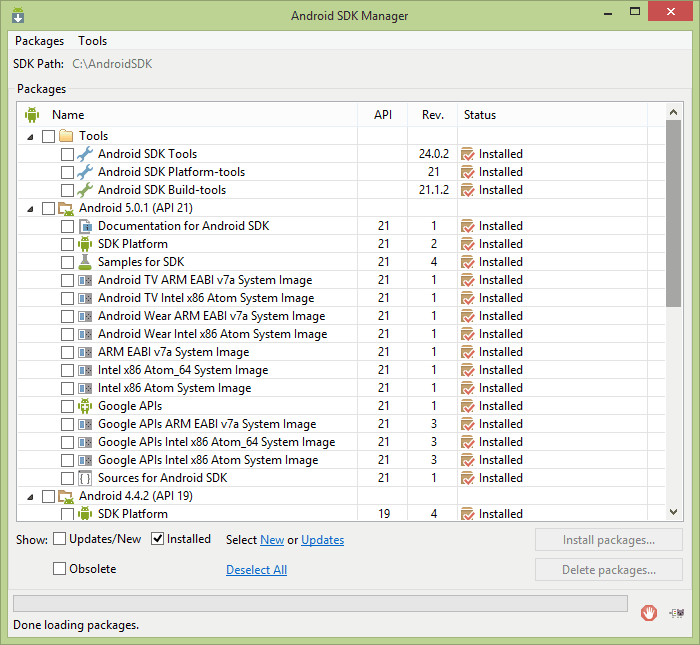Click the Tools folder icon
The width and height of the screenshot is (700, 645).
pos(66,136)
